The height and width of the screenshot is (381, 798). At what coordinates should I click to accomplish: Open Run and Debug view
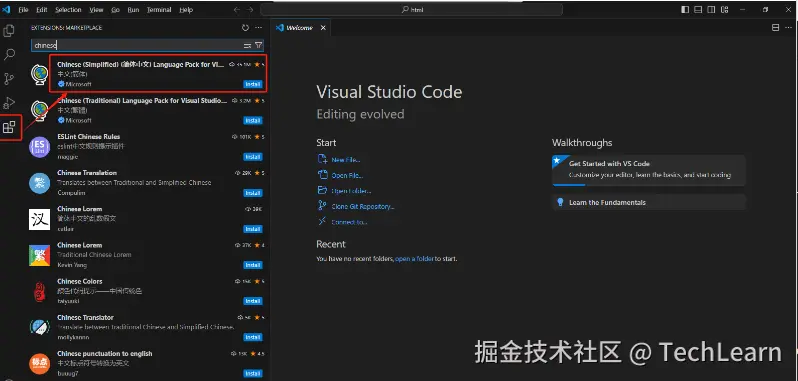pos(9,103)
